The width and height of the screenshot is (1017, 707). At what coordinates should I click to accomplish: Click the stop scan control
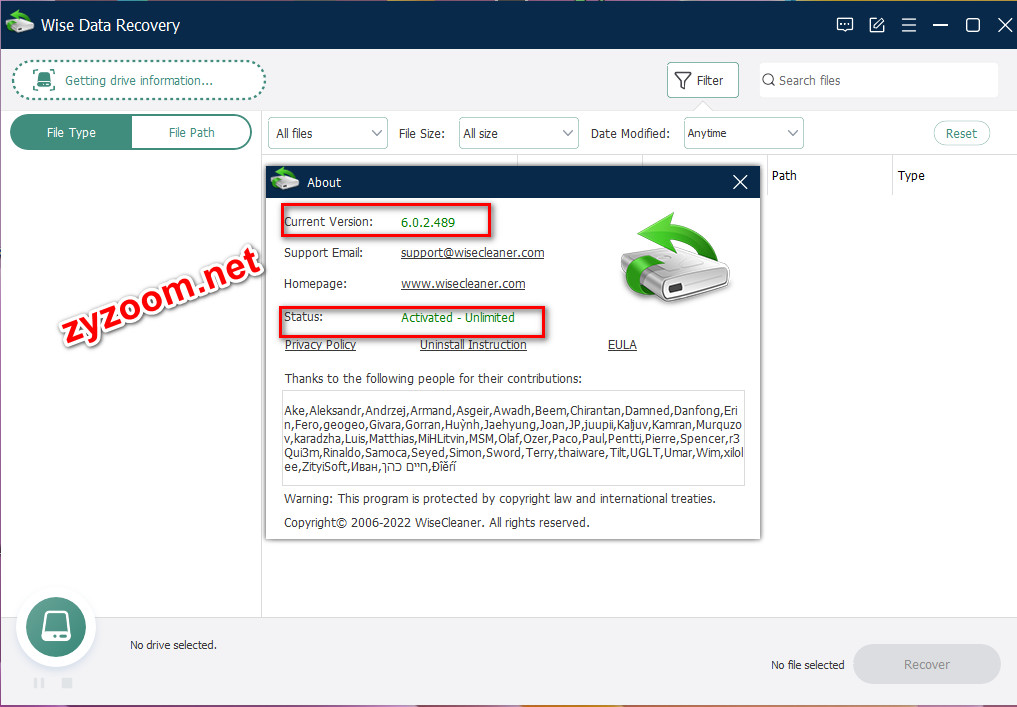click(67, 683)
